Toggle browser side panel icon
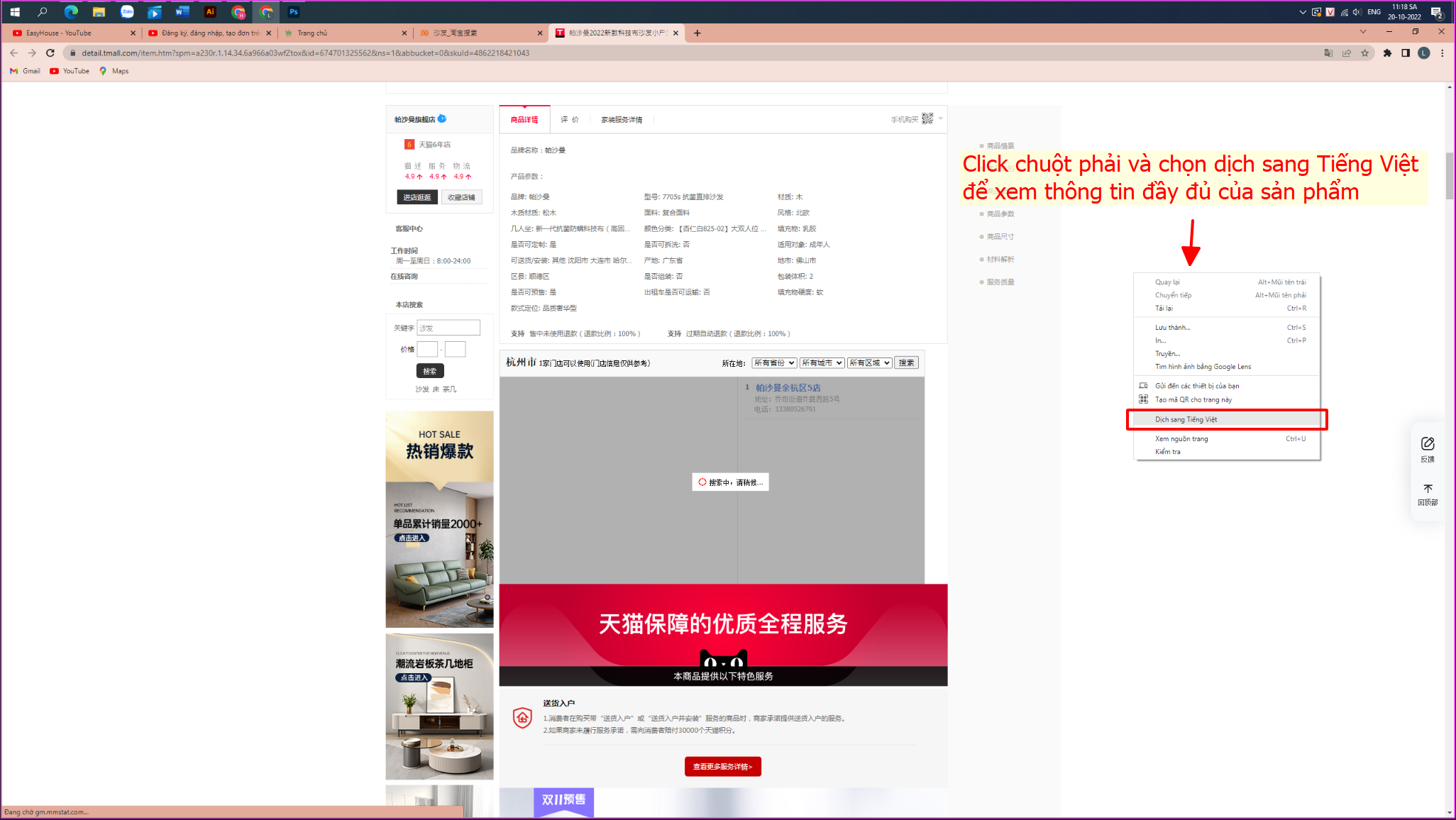Image resolution: width=1456 pixels, height=820 pixels. [x=1406, y=53]
